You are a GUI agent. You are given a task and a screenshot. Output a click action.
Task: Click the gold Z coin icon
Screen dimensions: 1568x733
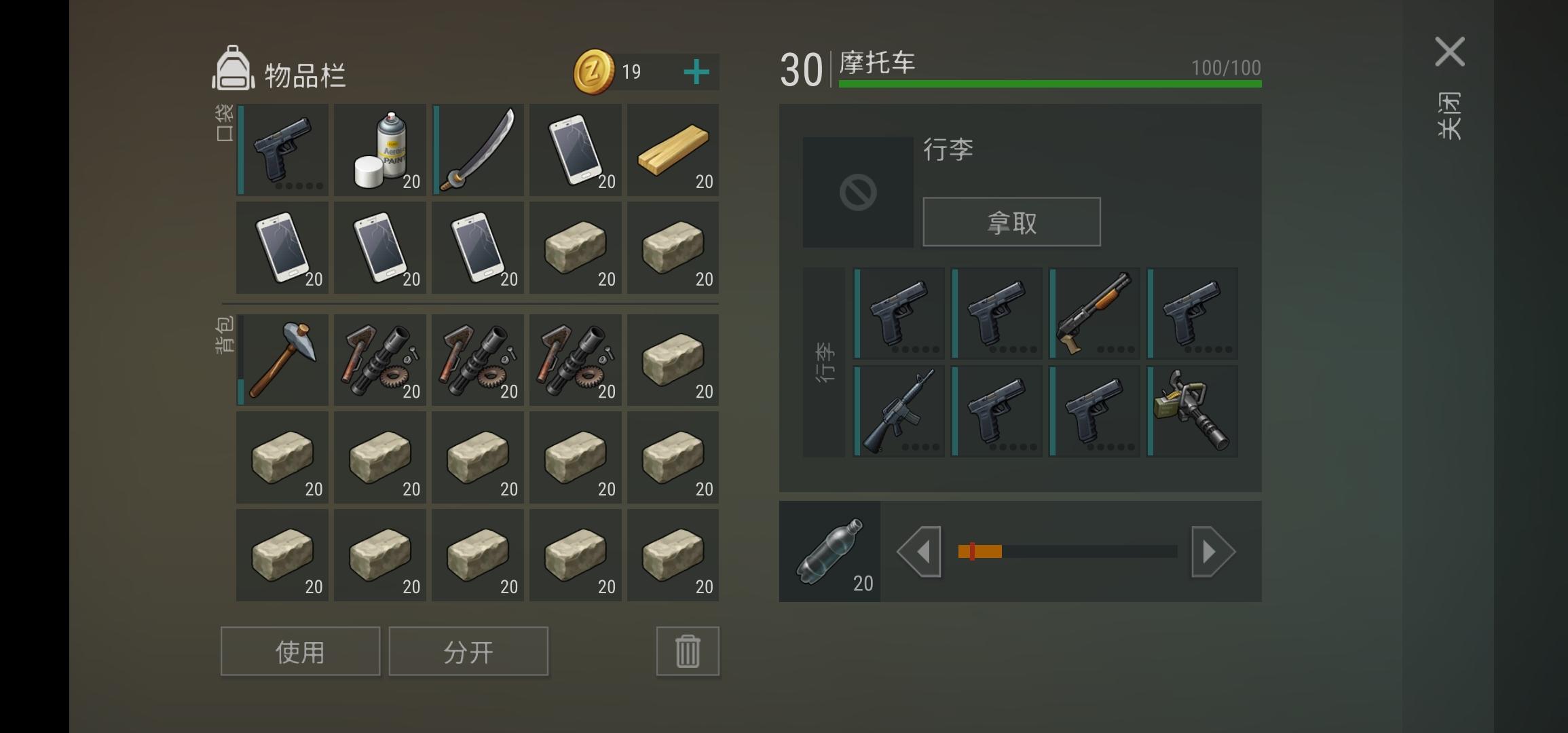tap(594, 71)
